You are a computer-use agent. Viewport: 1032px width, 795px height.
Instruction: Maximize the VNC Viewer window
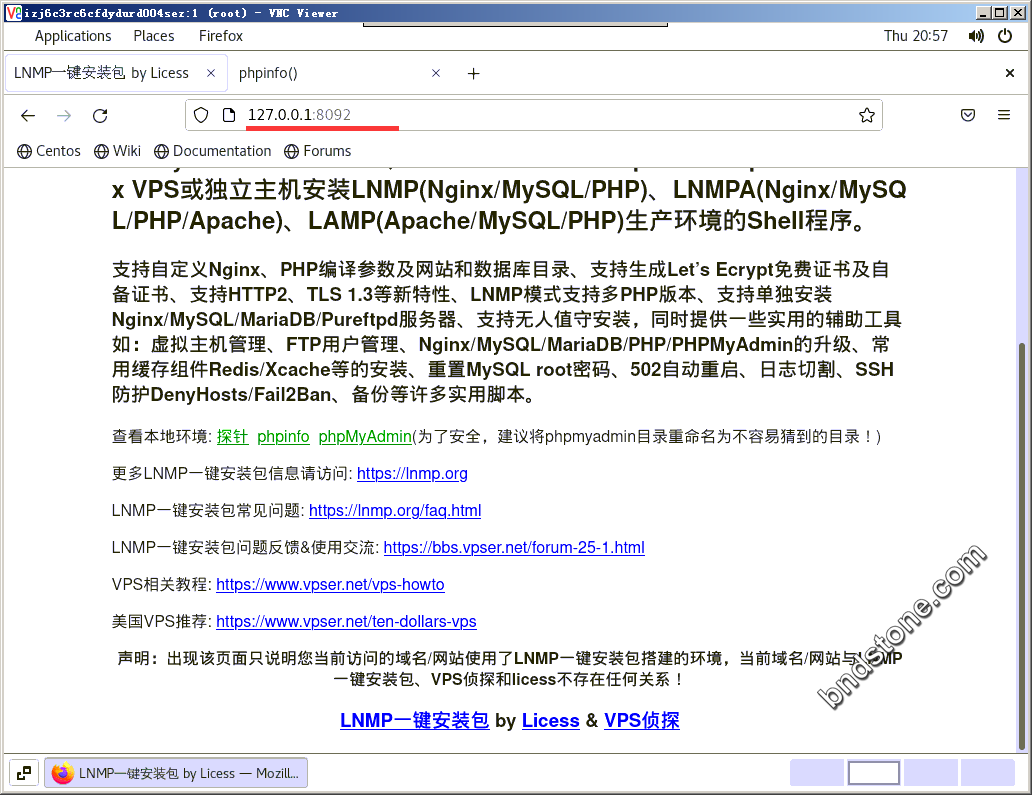click(x=999, y=13)
